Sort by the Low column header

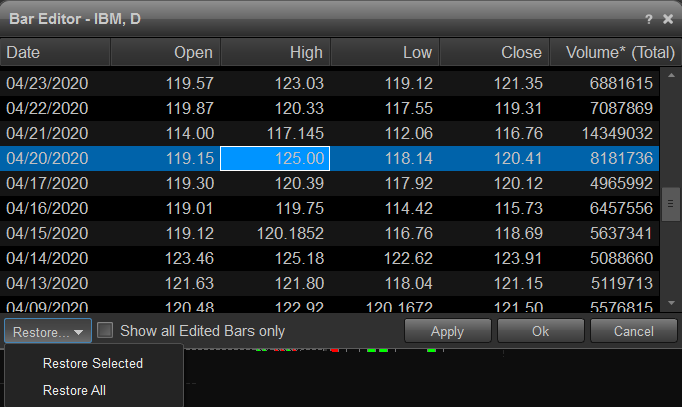point(385,52)
